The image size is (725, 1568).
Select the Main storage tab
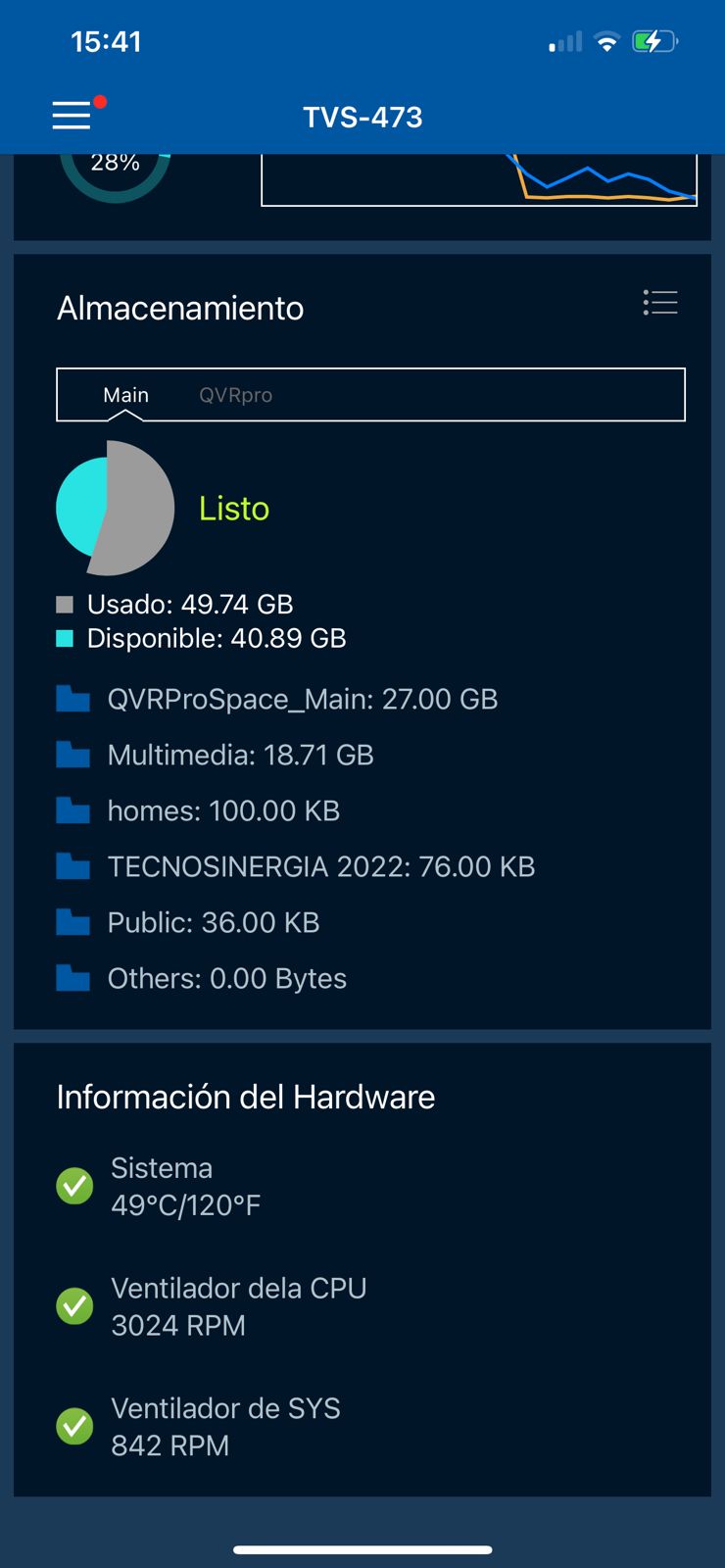[125, 395]
